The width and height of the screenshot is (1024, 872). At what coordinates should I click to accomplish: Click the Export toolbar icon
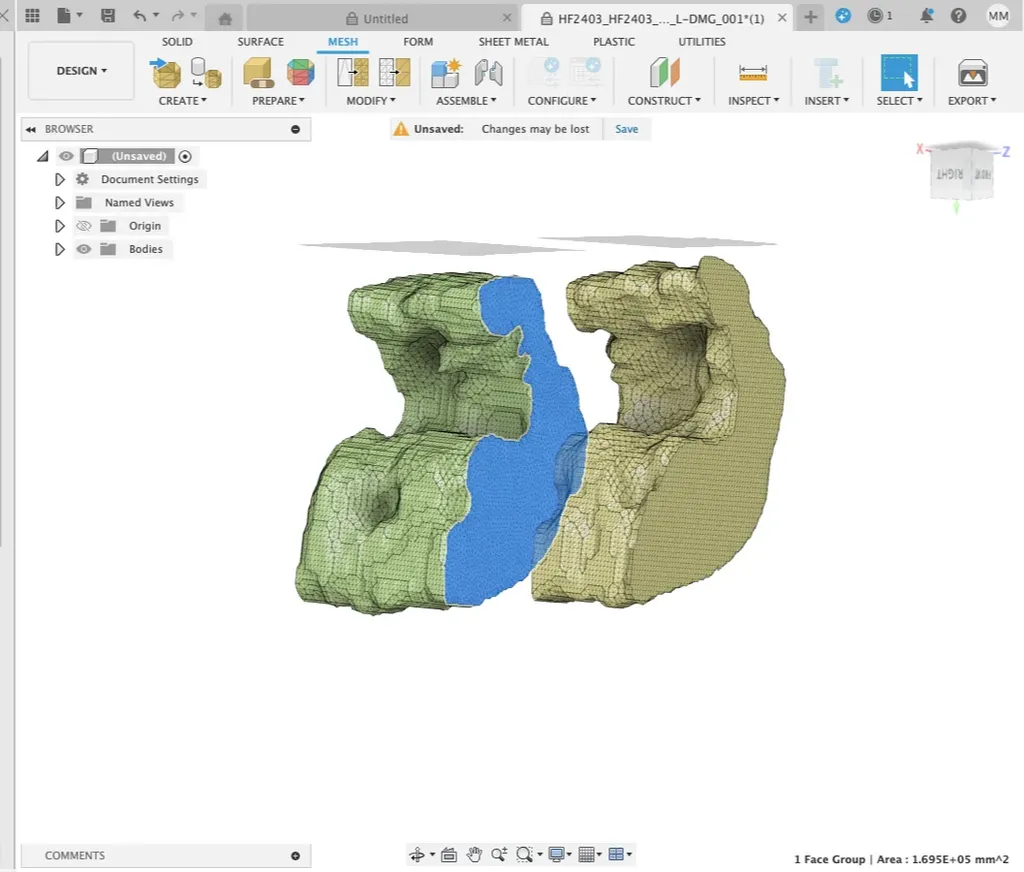point(972,73)
